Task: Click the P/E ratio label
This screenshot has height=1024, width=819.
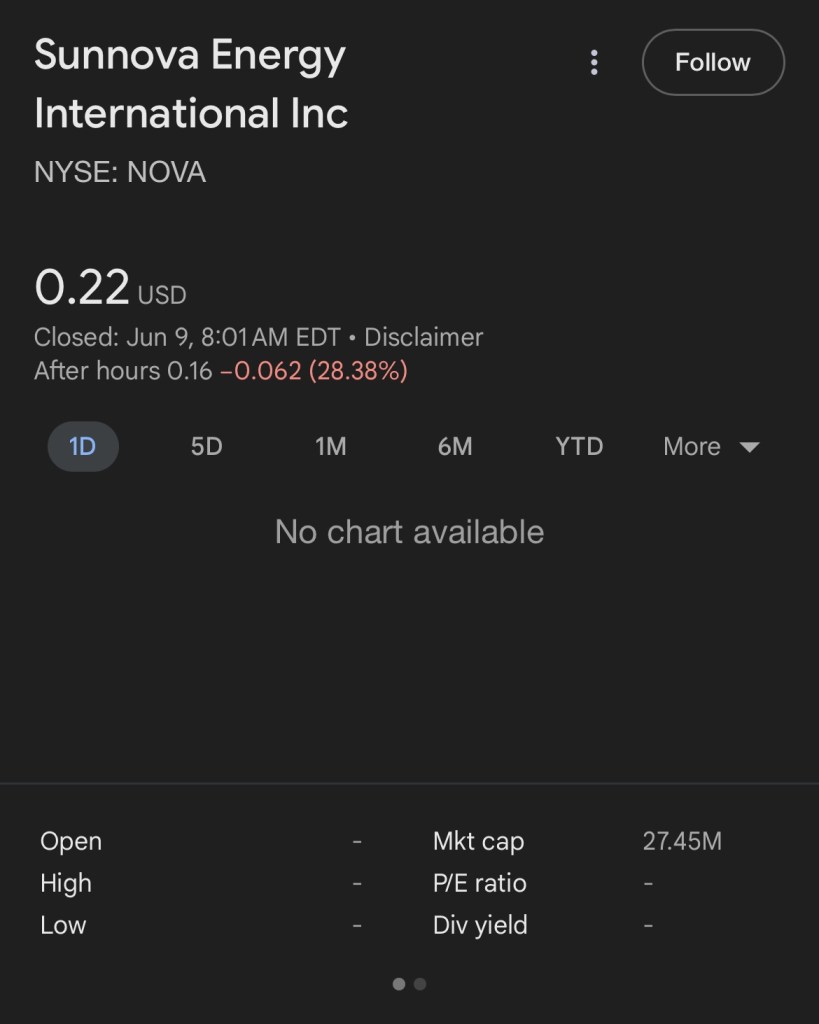Action: click(479, 883)
